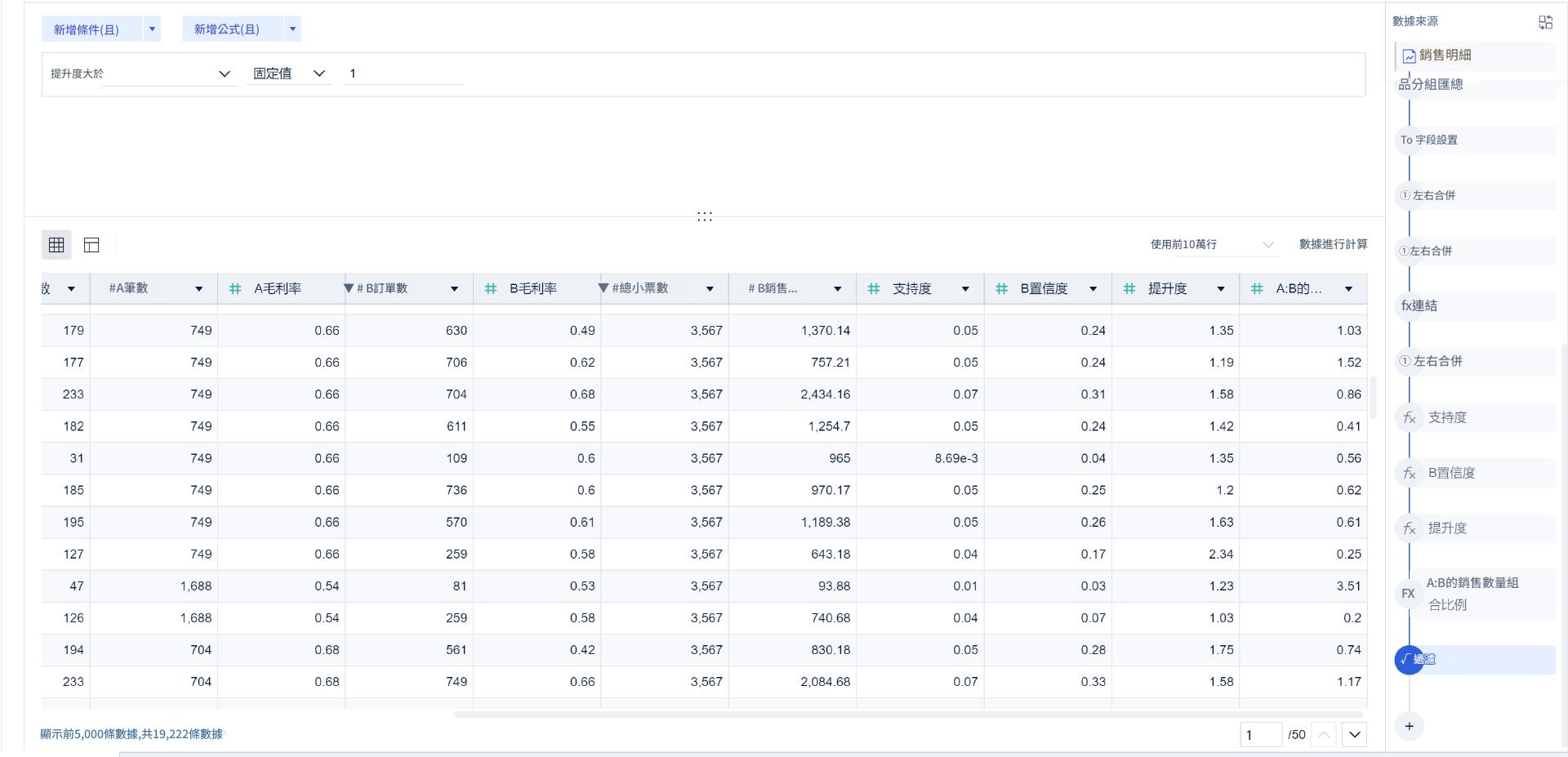
Task: Click the 提升度 cell showing 1.75
Action: pos(1175,650)
